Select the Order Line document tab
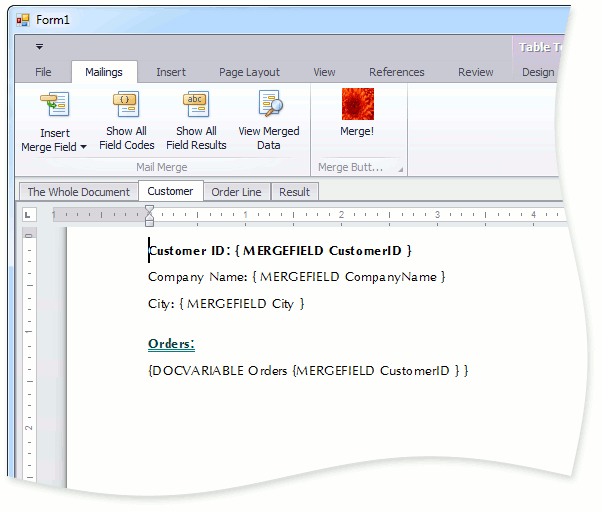This screenshot has height=511, width=601. pos(236,192)
